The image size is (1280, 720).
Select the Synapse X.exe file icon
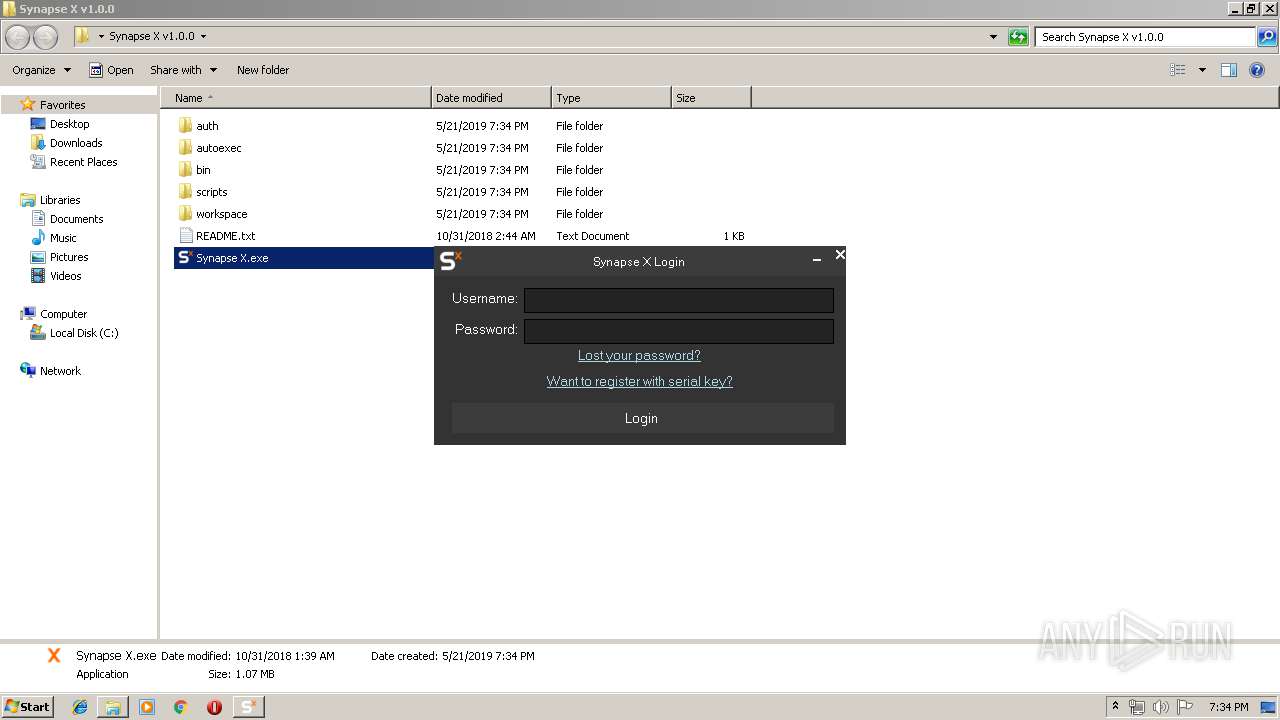184,258
